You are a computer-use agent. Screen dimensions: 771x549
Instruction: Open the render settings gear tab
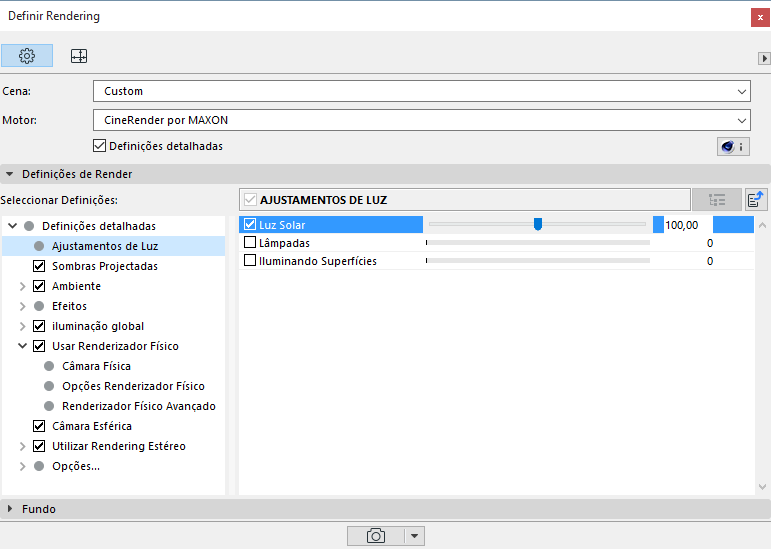click(27, 56)
